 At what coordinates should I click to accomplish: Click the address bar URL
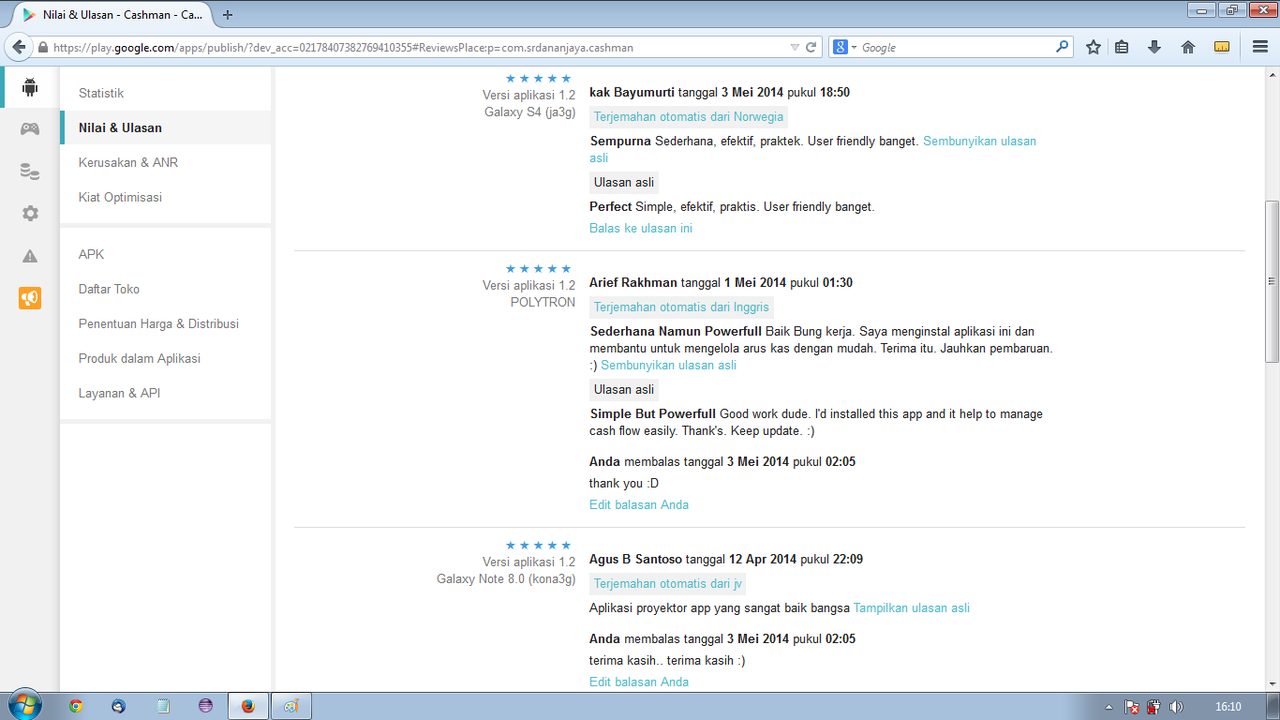point(343,47)
